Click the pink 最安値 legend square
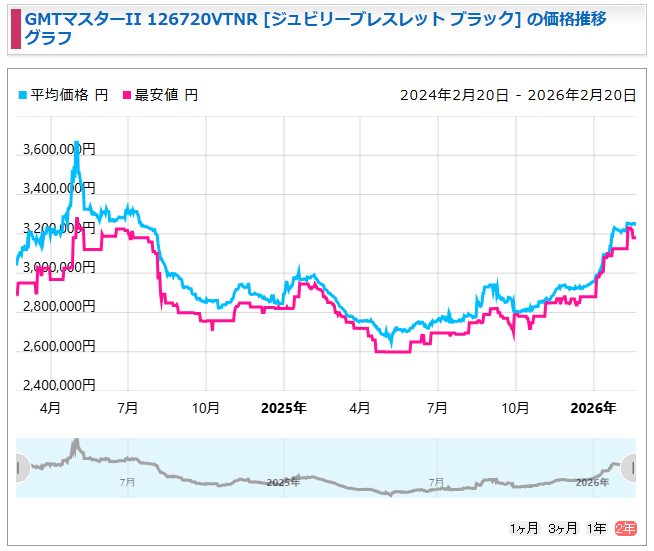Image resolution: width=654 pixels, height=551 pixels. 127,95
